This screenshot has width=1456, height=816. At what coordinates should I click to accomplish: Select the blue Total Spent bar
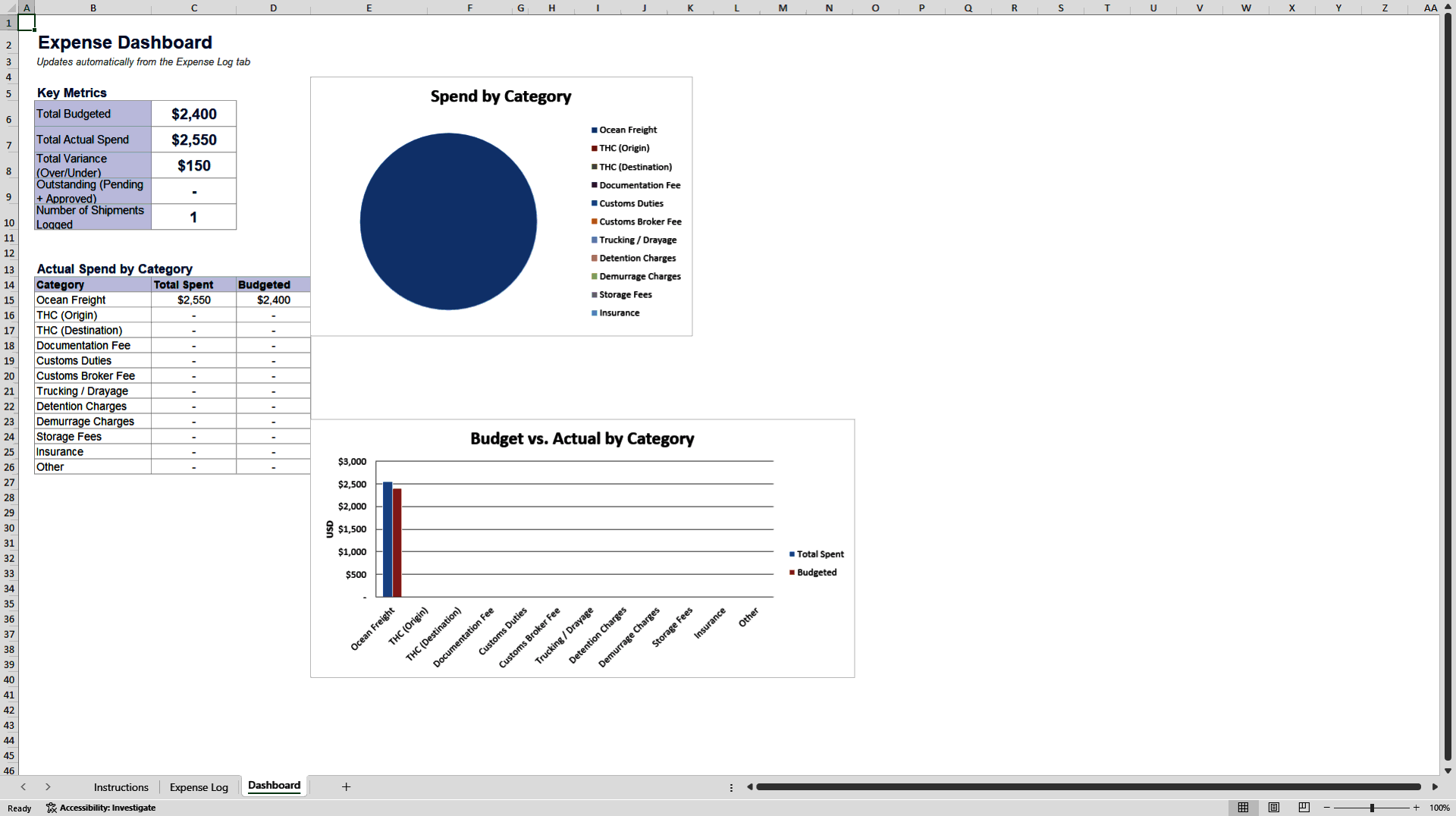tap(388, 539)
